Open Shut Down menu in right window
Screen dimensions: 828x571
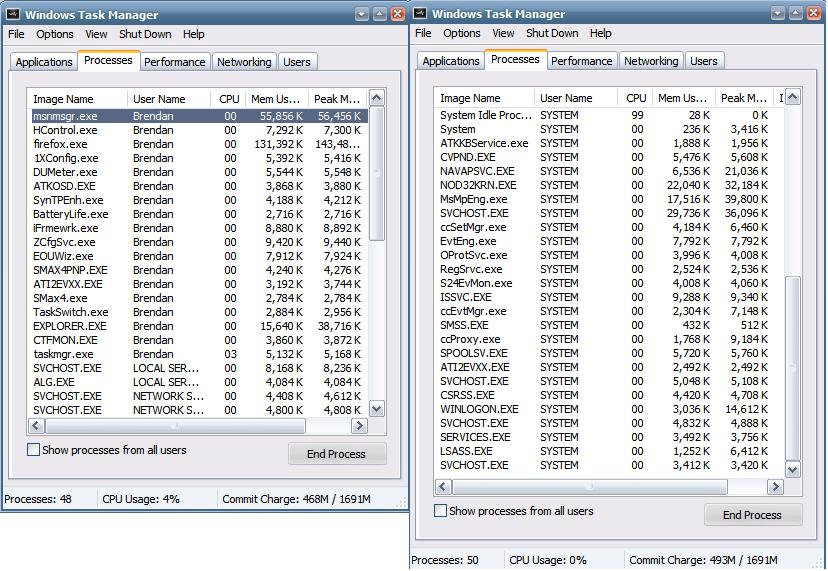(x=552, y=33)
